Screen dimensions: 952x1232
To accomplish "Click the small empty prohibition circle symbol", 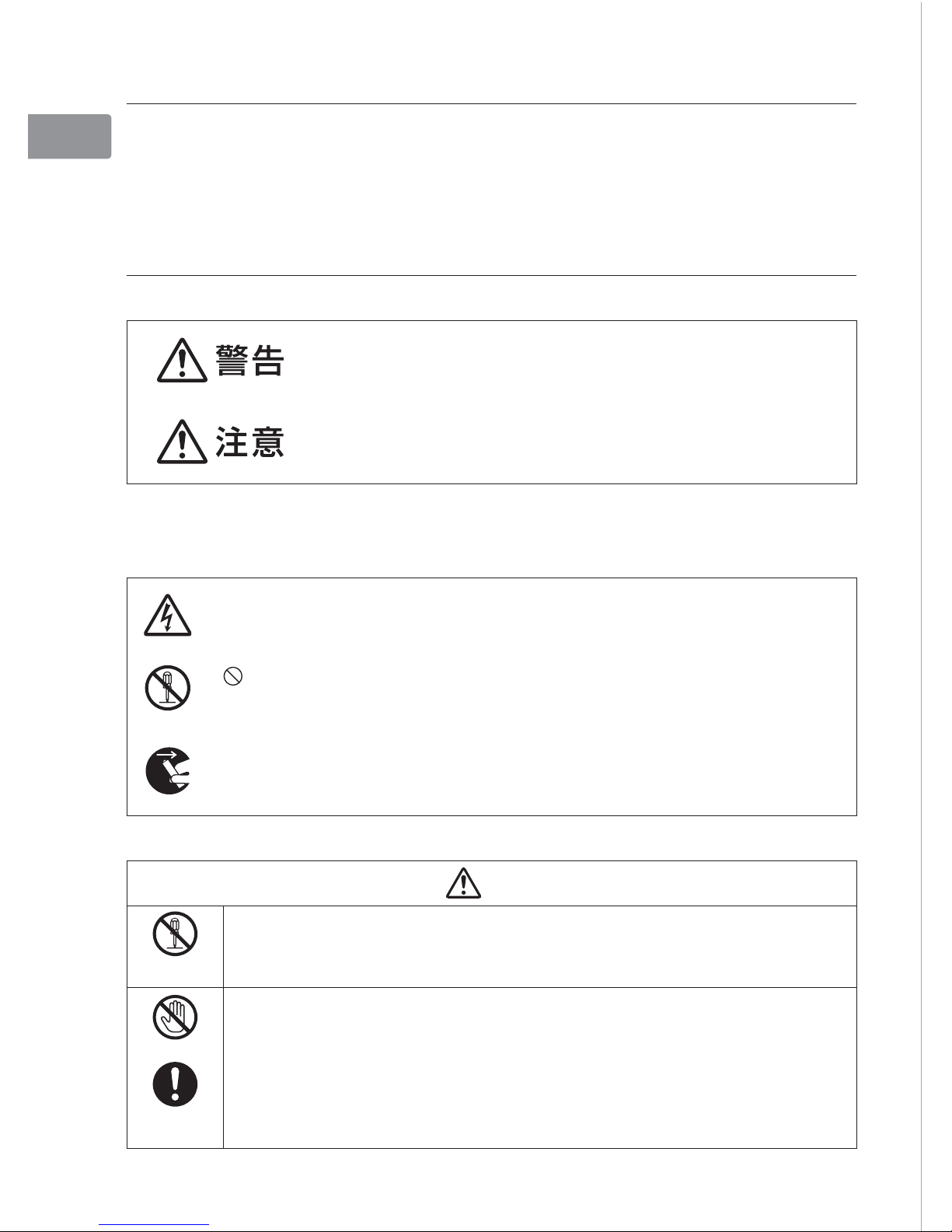I will tap(233, 677).
